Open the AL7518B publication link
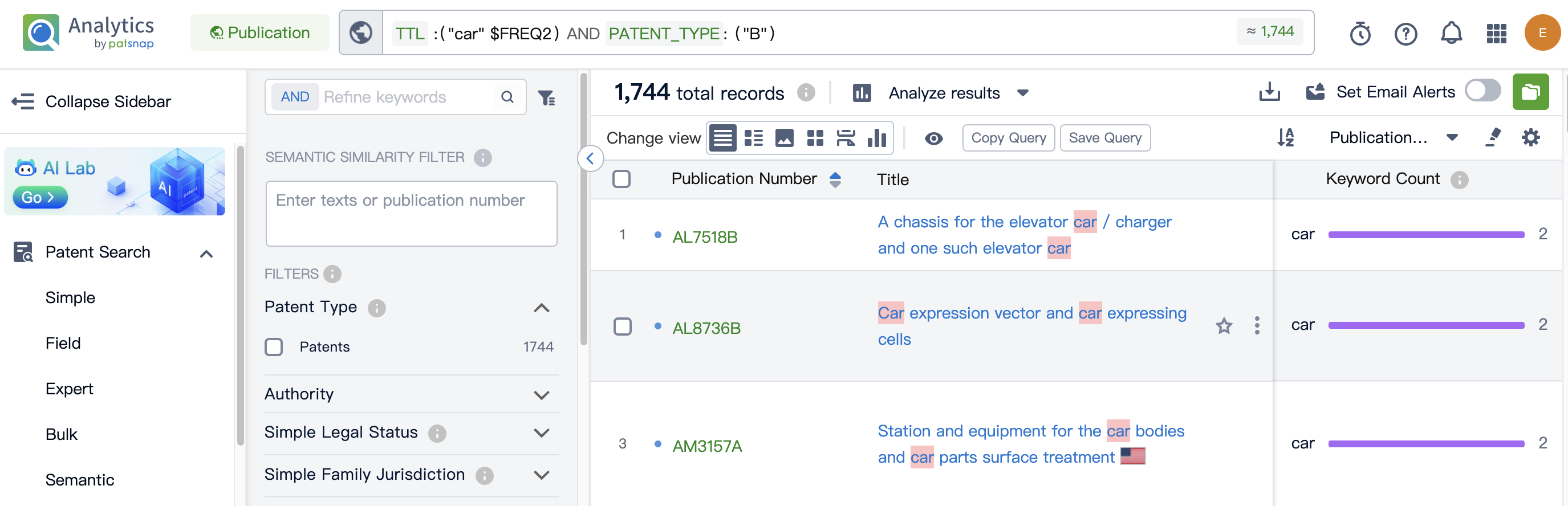 (704, 236)
